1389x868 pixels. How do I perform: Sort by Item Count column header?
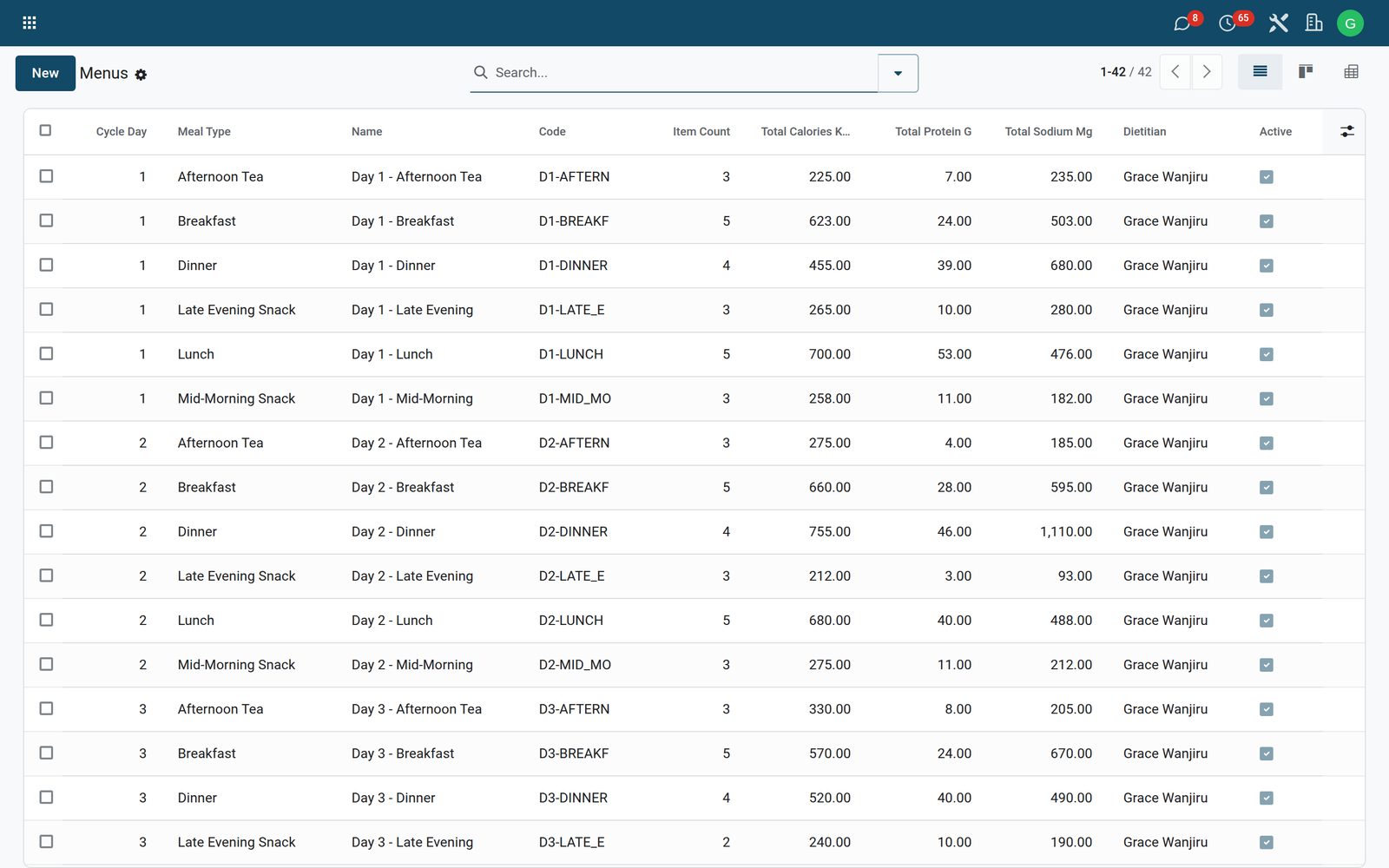point(701,132)
